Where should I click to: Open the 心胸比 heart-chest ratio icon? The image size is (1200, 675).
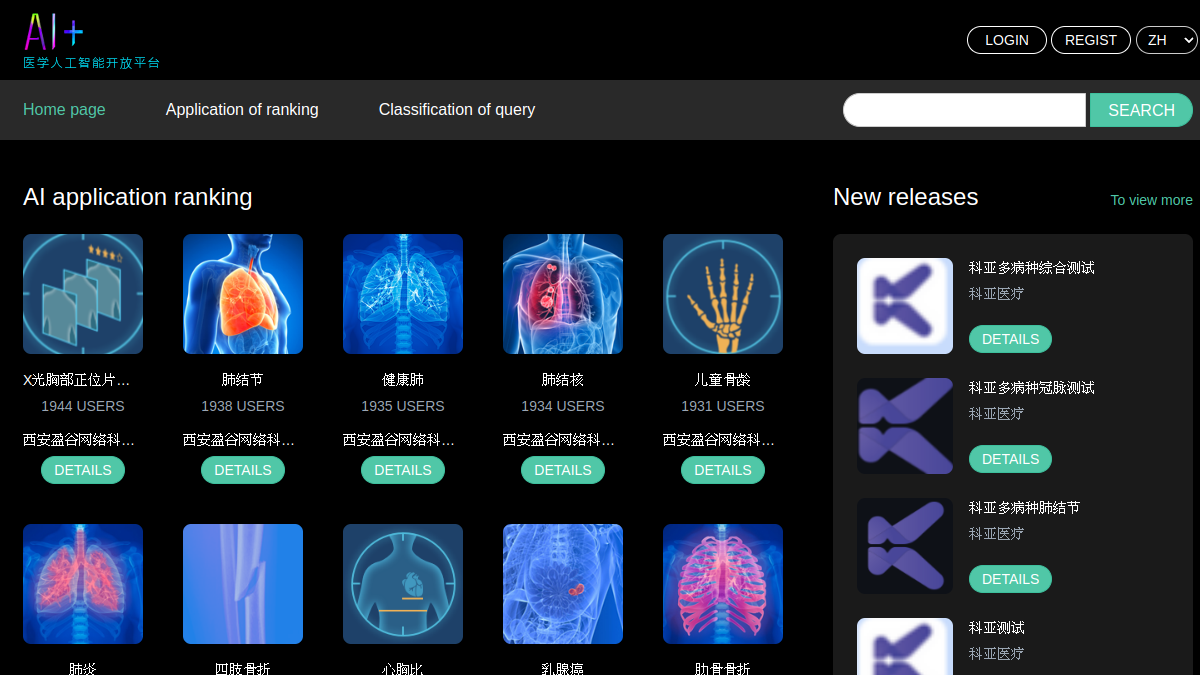point(403,584)
